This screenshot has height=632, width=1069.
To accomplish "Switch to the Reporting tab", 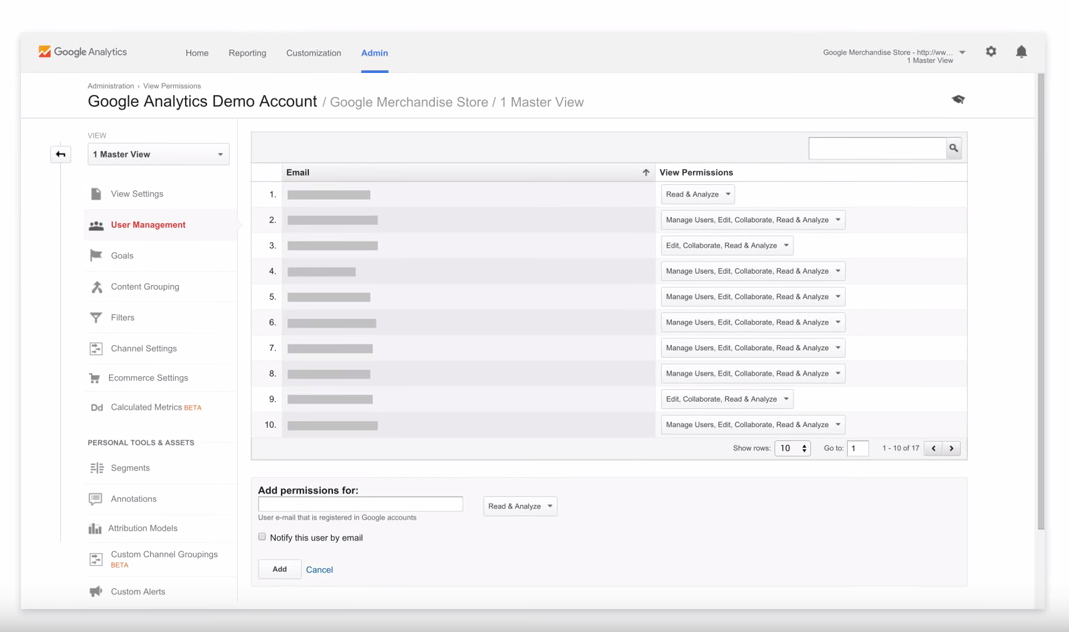I will point(247,52).
